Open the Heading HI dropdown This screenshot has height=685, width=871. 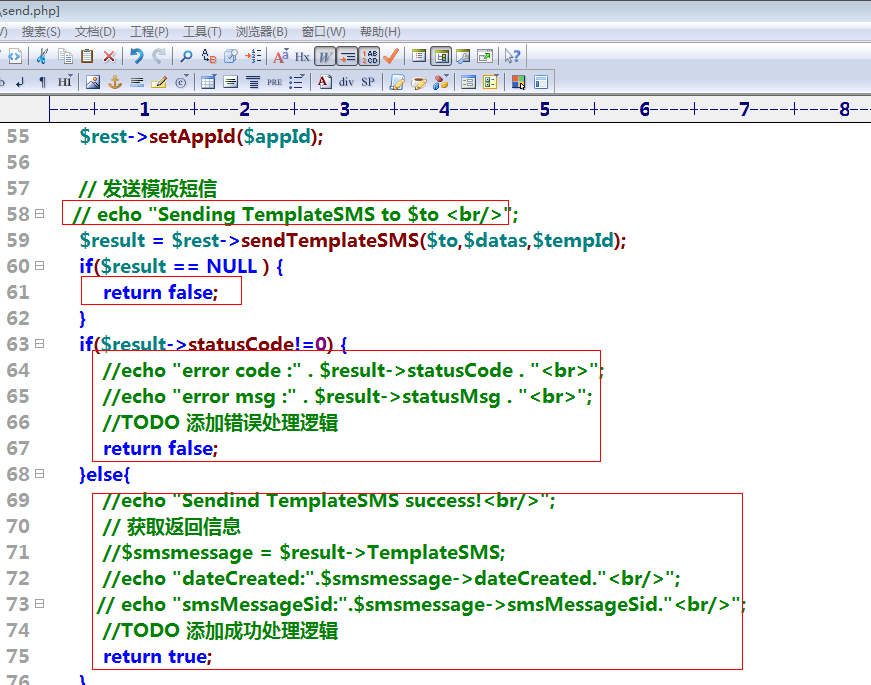[65, 82]
